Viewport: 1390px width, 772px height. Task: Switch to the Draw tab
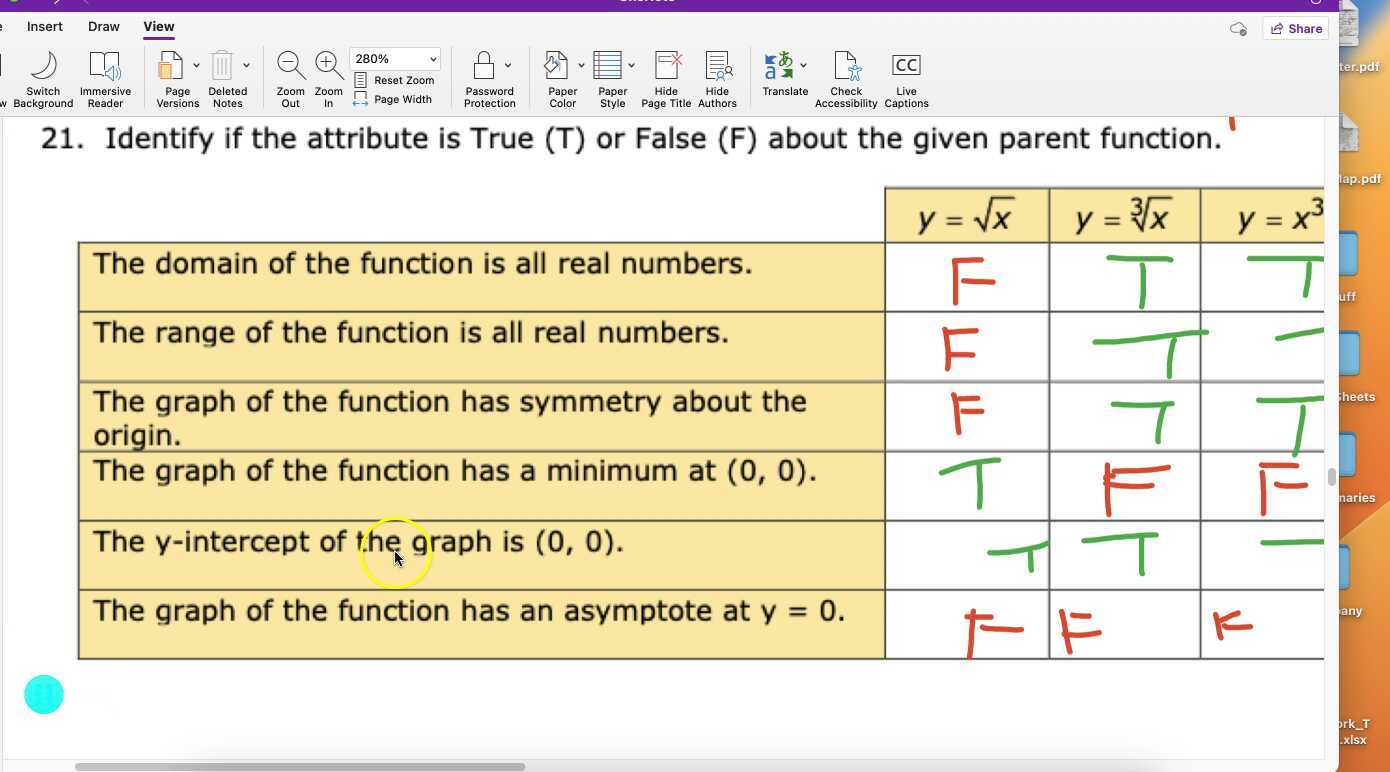(103, 26)
